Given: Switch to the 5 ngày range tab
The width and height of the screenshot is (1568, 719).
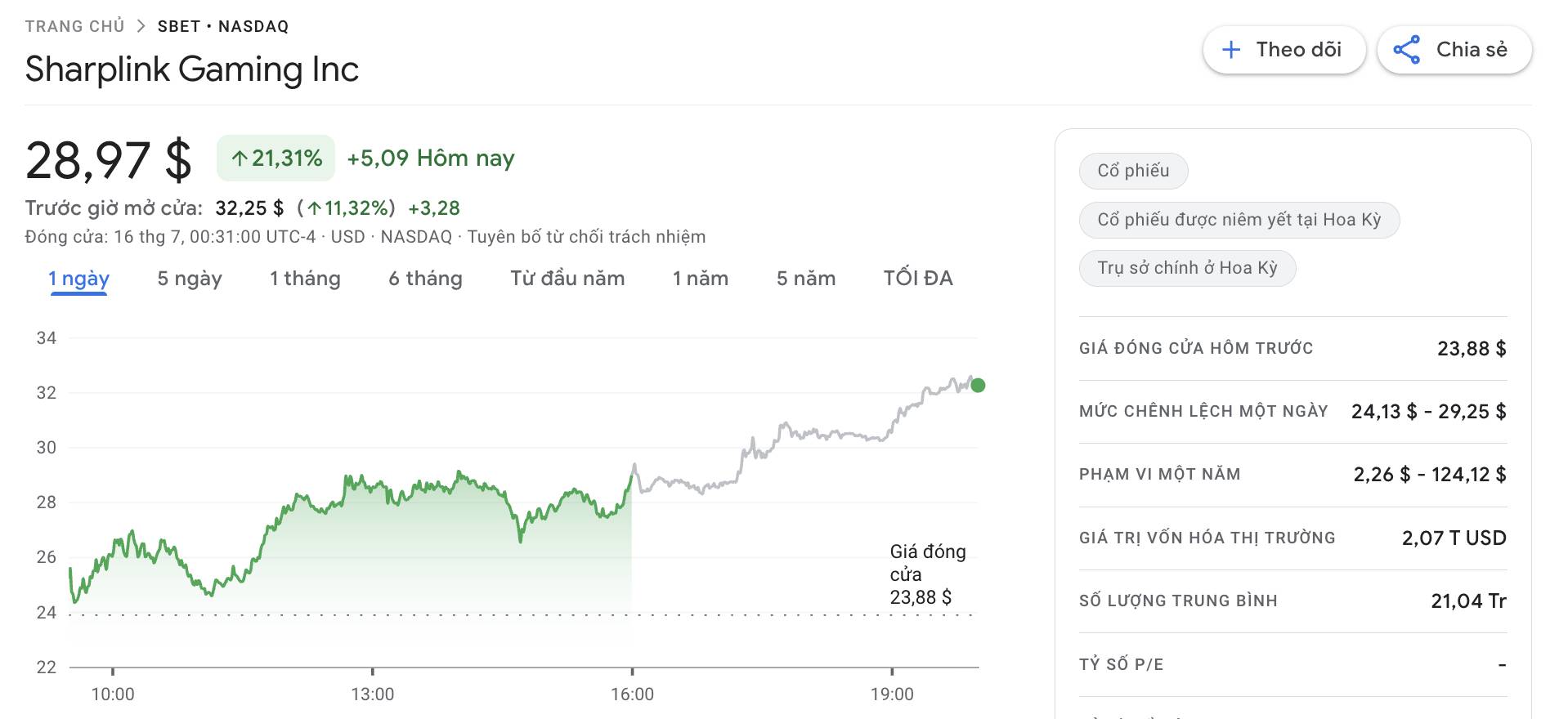Looking at the screenshot, I should (x=190, y=279).
